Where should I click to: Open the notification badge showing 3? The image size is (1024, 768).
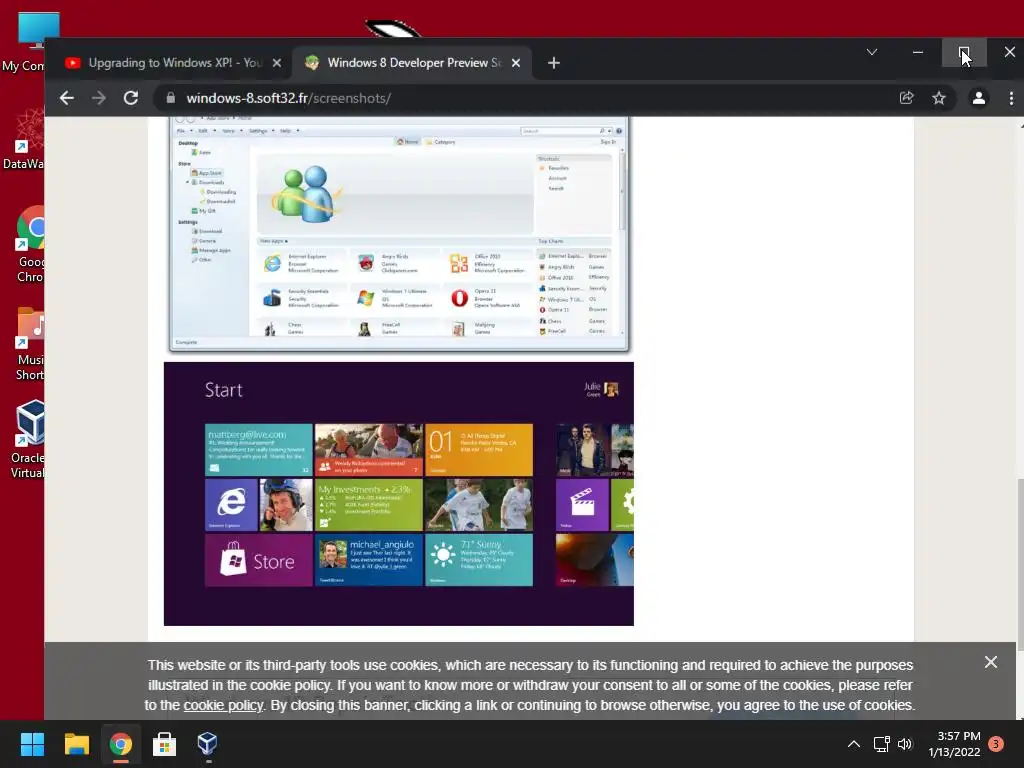pos(996,744)
